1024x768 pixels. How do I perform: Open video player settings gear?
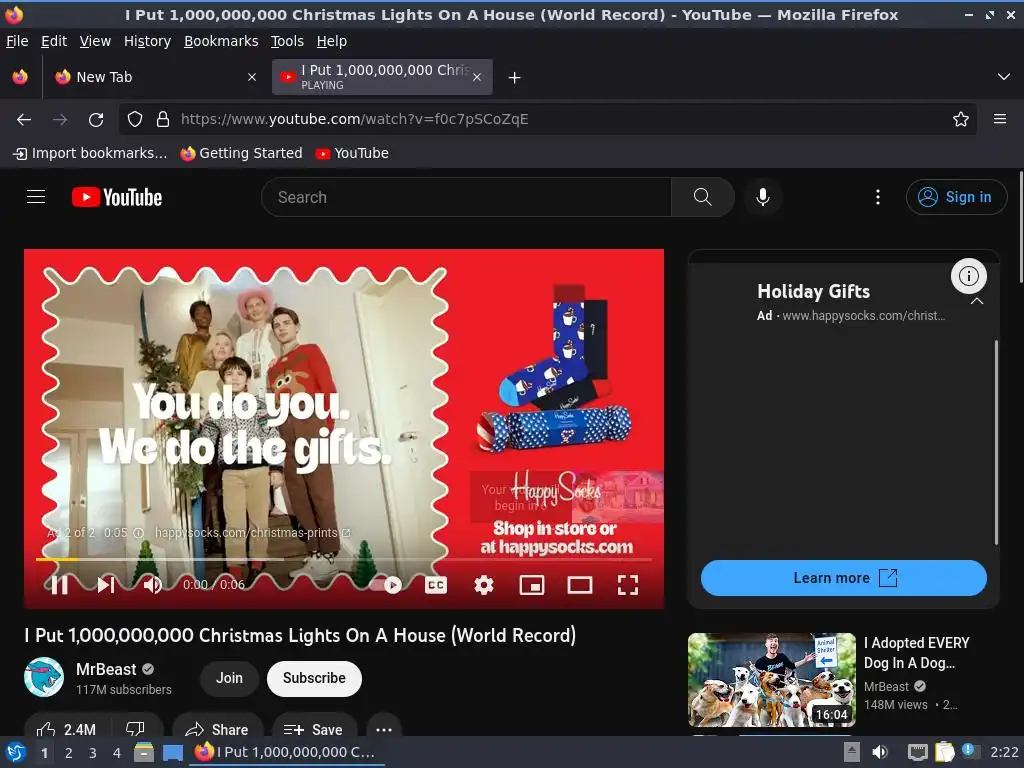(x=483, y=584)
